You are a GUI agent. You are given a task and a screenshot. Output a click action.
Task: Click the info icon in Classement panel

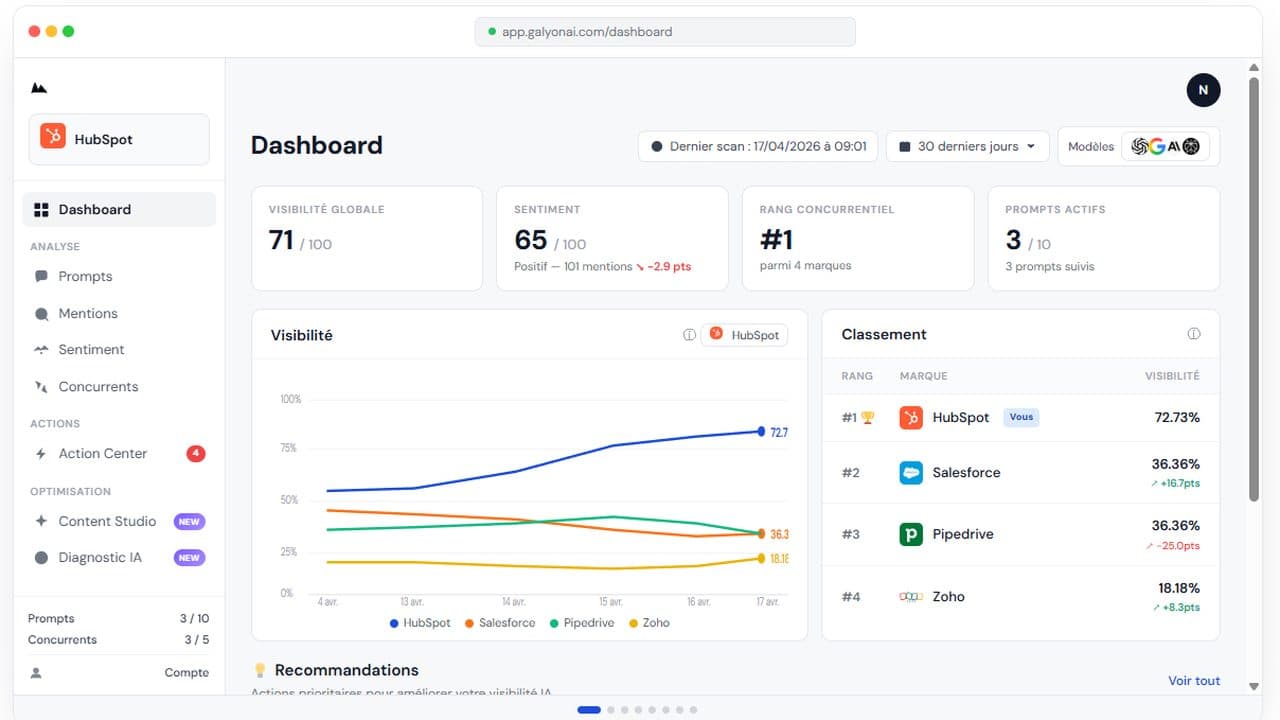(1193, 334)
